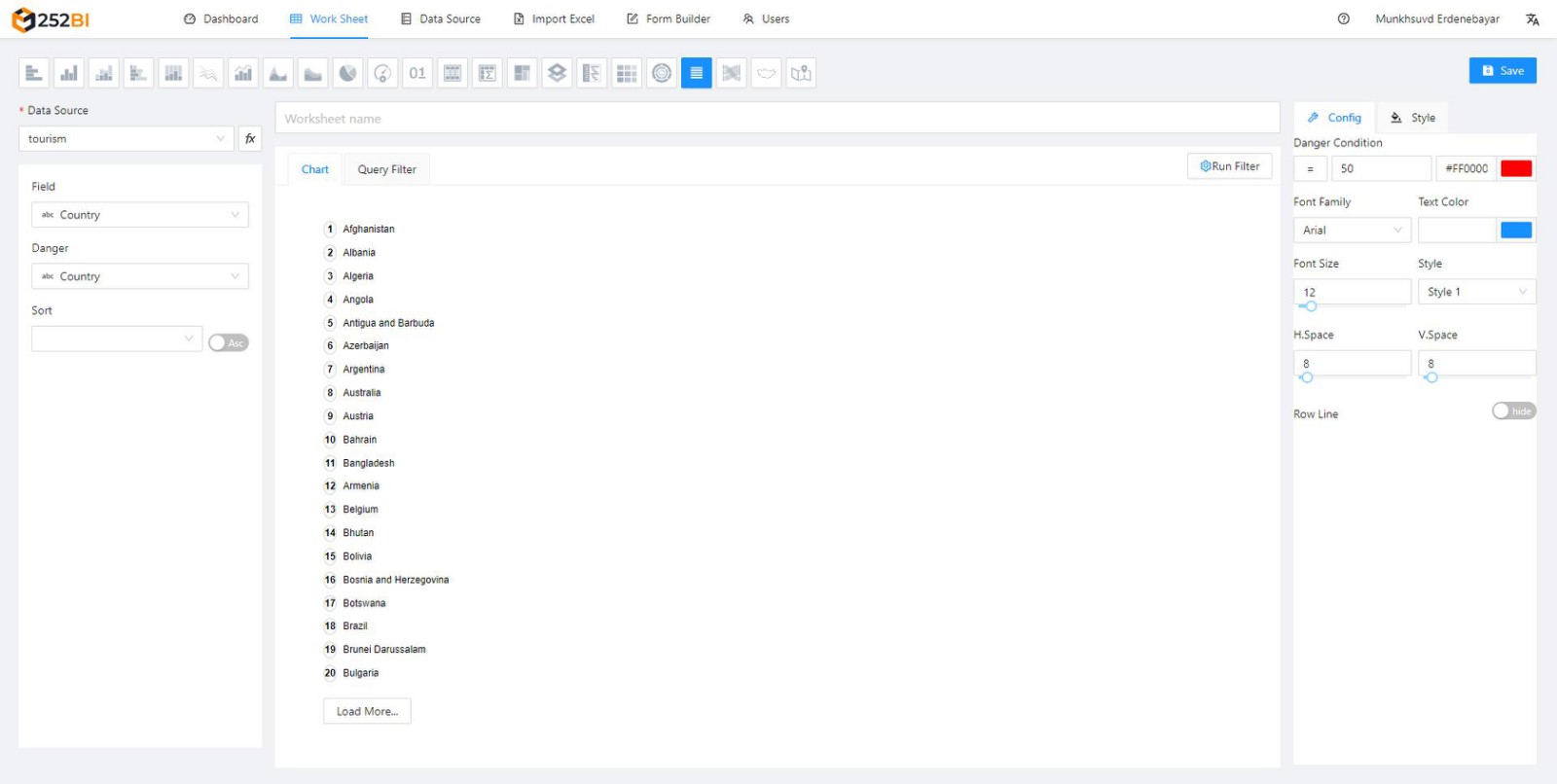Click the Load More button

(x=367, y=711)
